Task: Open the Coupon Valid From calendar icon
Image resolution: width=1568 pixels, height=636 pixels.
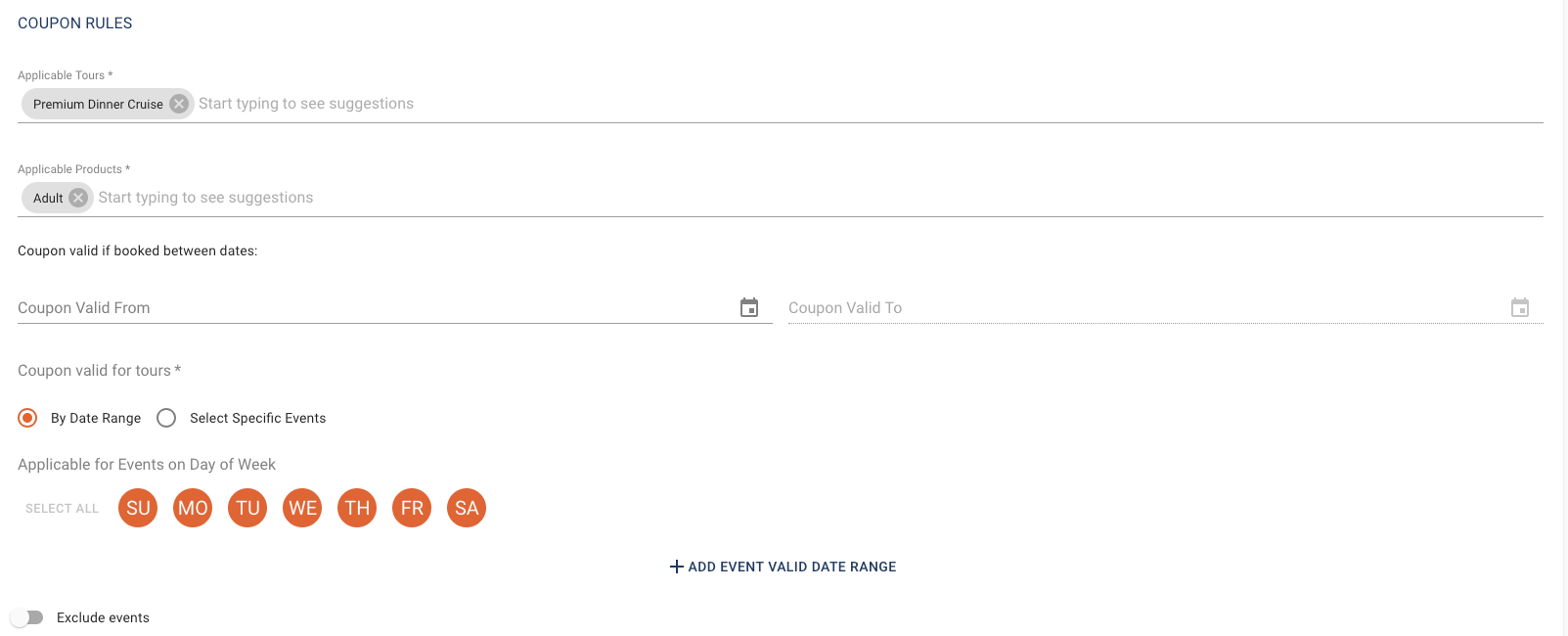Action: coord(749,307)
